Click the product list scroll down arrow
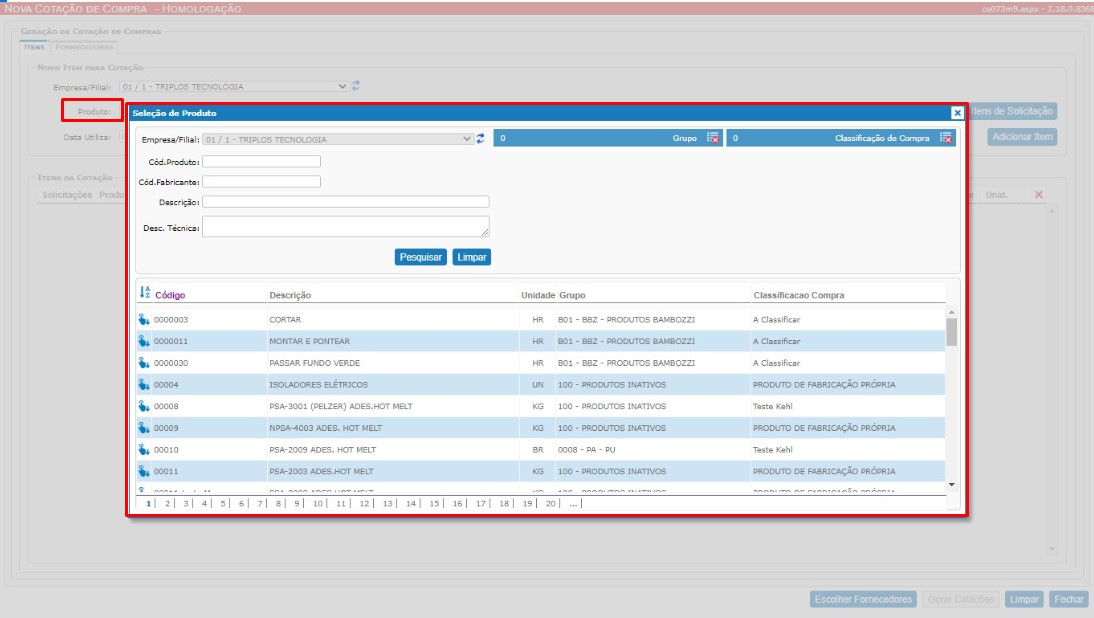The image size is (1094, 618). (x=952, y=485)
